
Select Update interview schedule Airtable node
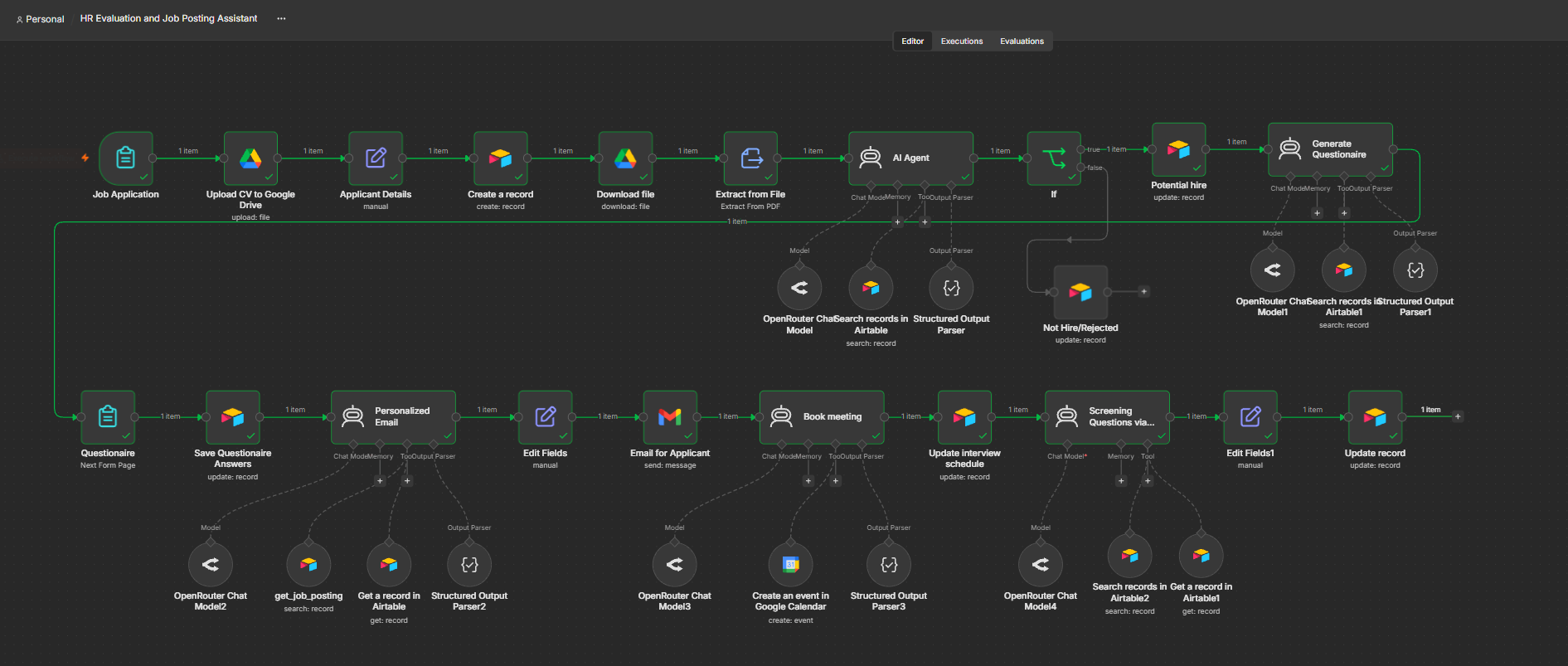pos(964,416)
